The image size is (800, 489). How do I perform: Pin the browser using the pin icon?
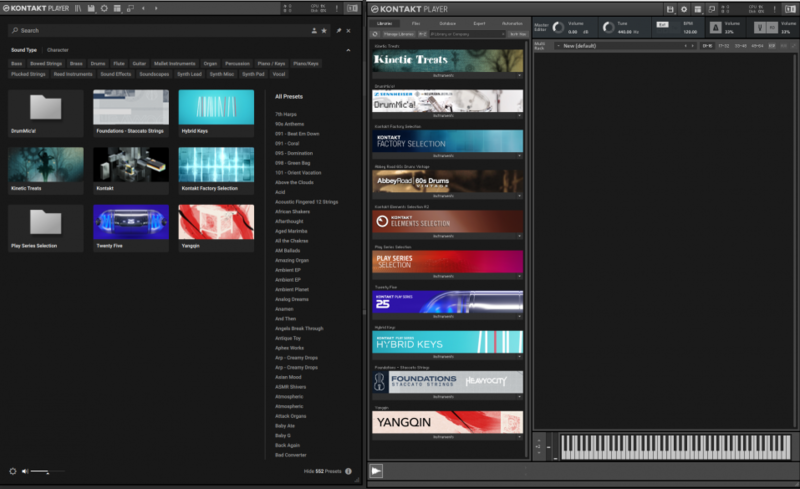click(x=339, y=31)
